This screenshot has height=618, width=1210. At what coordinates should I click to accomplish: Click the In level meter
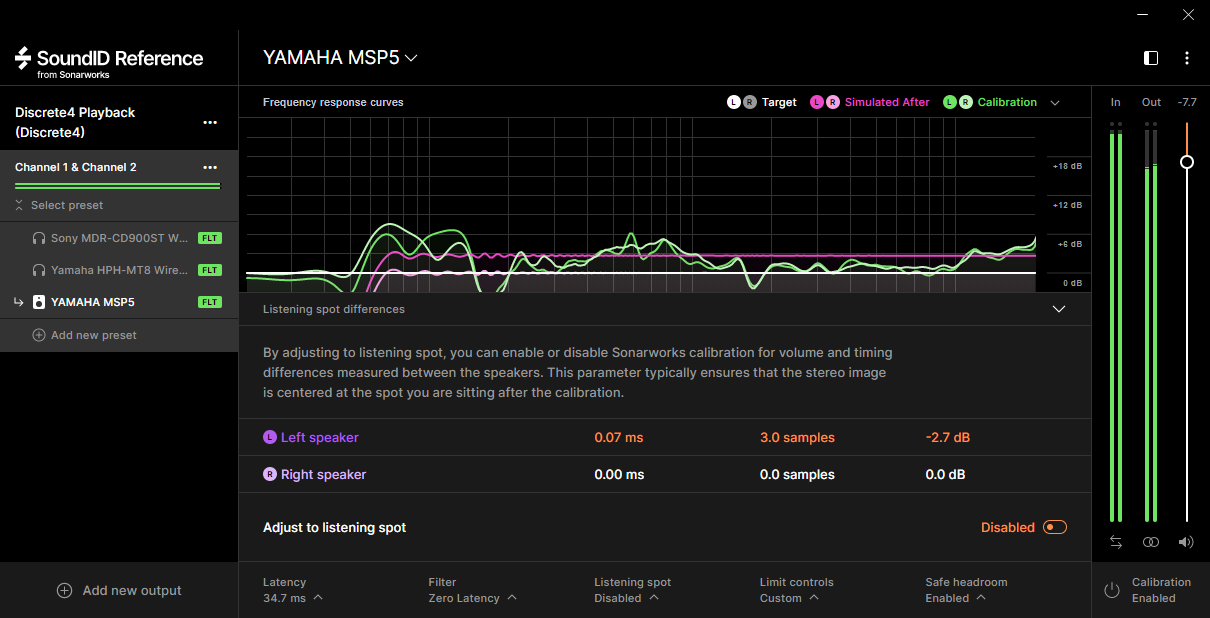point(1116,322)
